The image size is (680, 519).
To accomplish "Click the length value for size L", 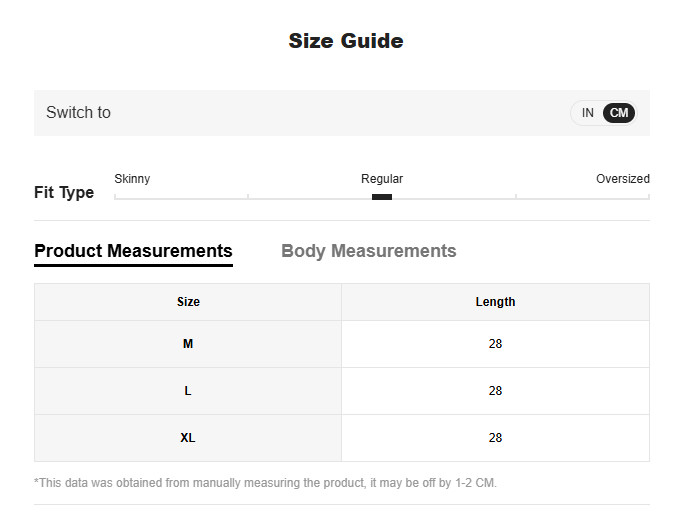I will [x=495, y=391].
